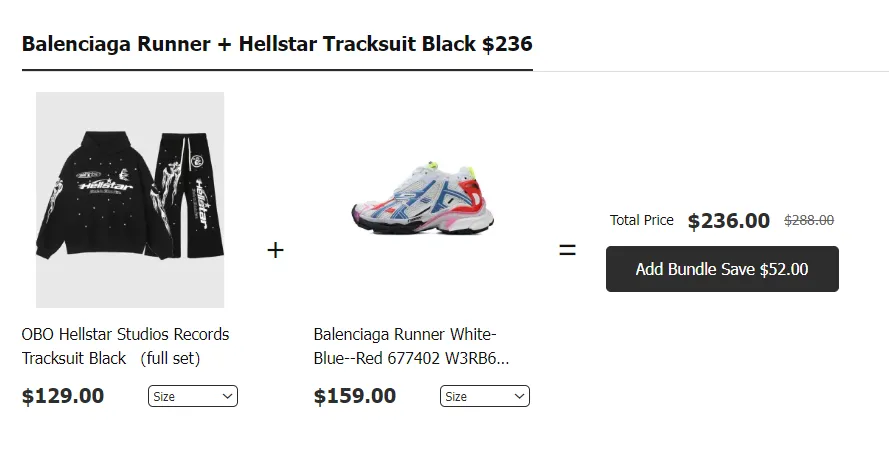889x450 pixels.
Task: Click the crossed-out $288.00 original price
Action: tap(808, 221)
